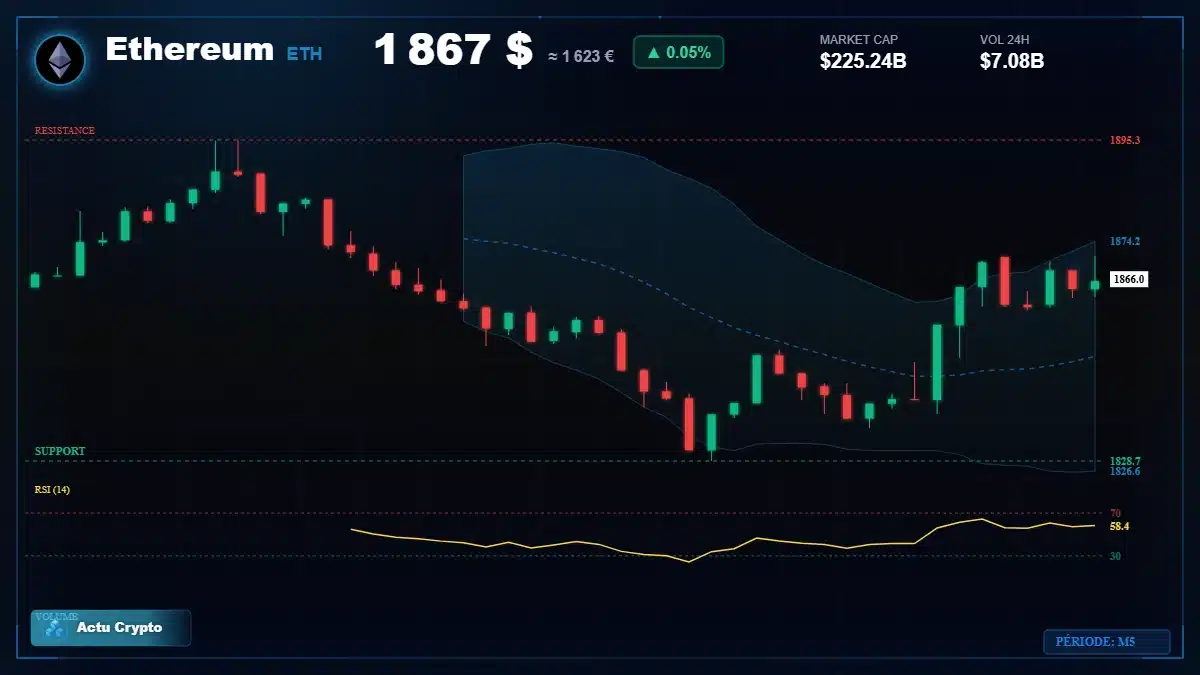The width and height of the screenshot is (1200, 675).
Task: Click the VOL 24H label
Action: pos(1005,40)
